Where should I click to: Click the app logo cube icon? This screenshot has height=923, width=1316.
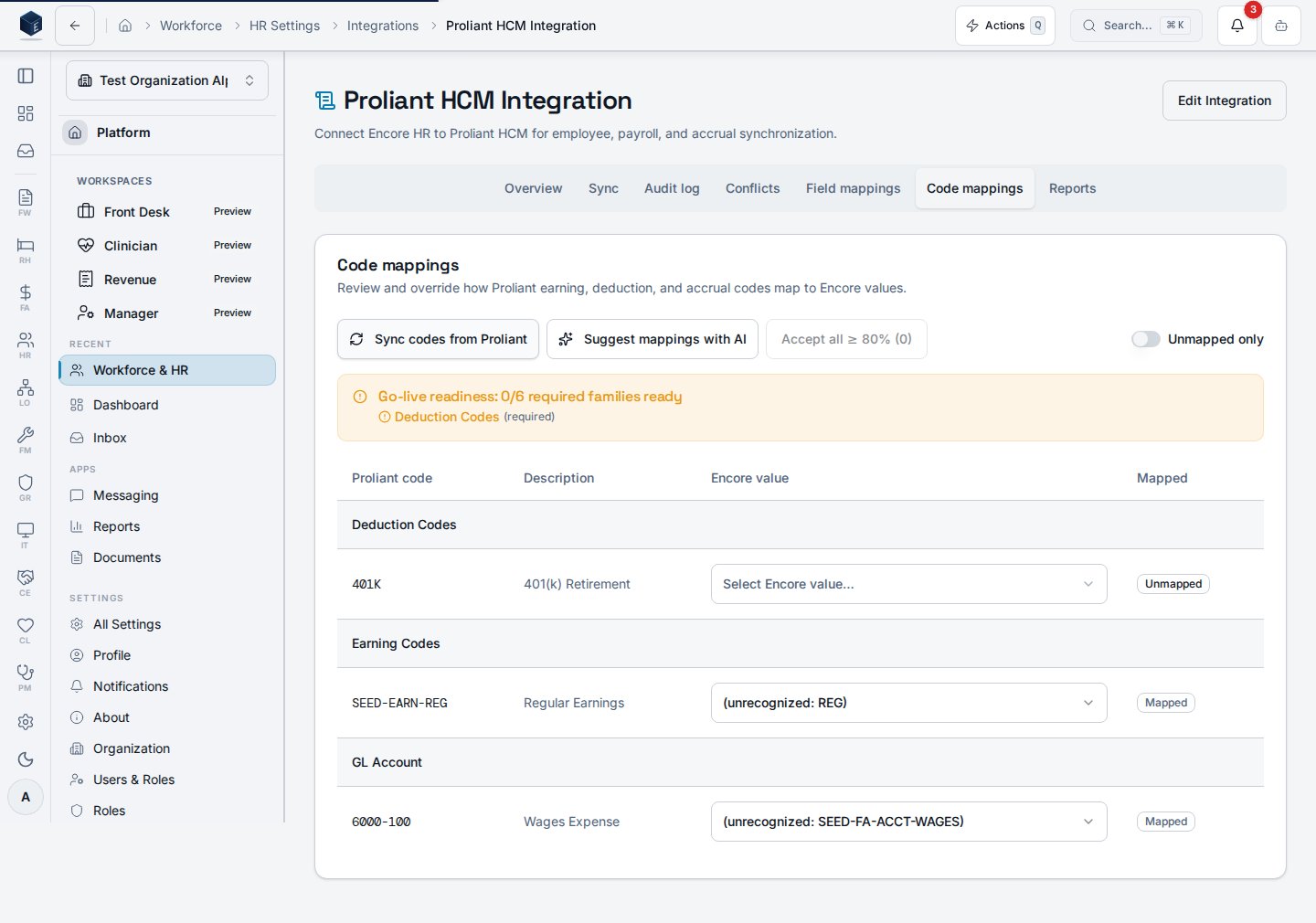(31, 25)
